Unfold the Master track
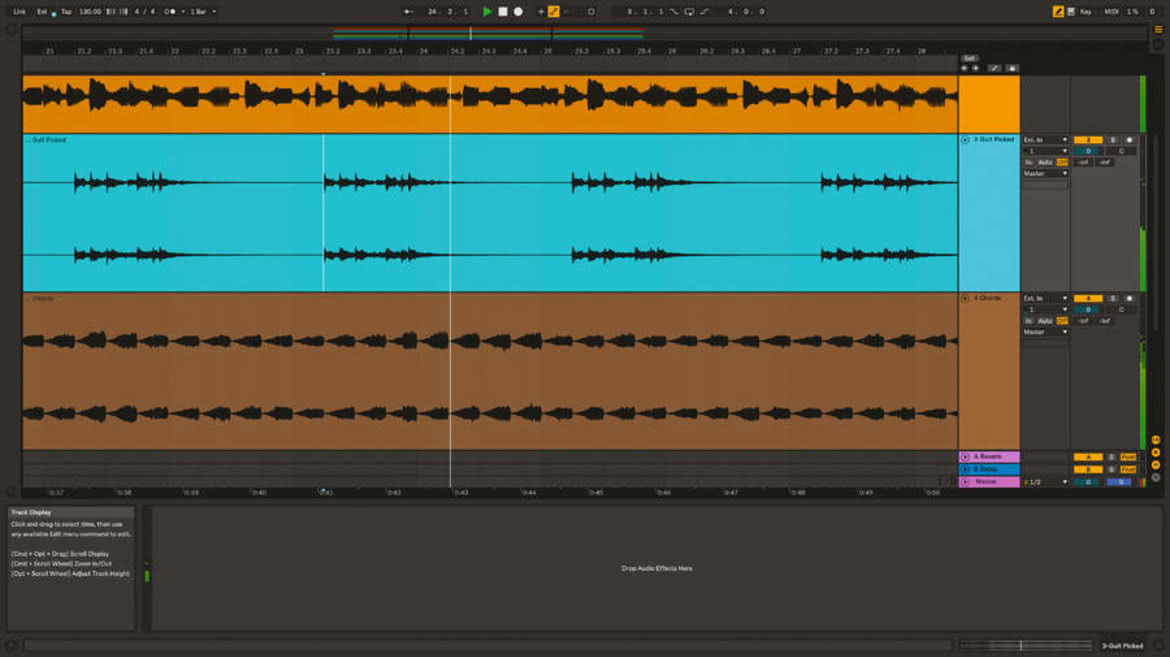Screen dimensions: 1170x657 [965, 482]
